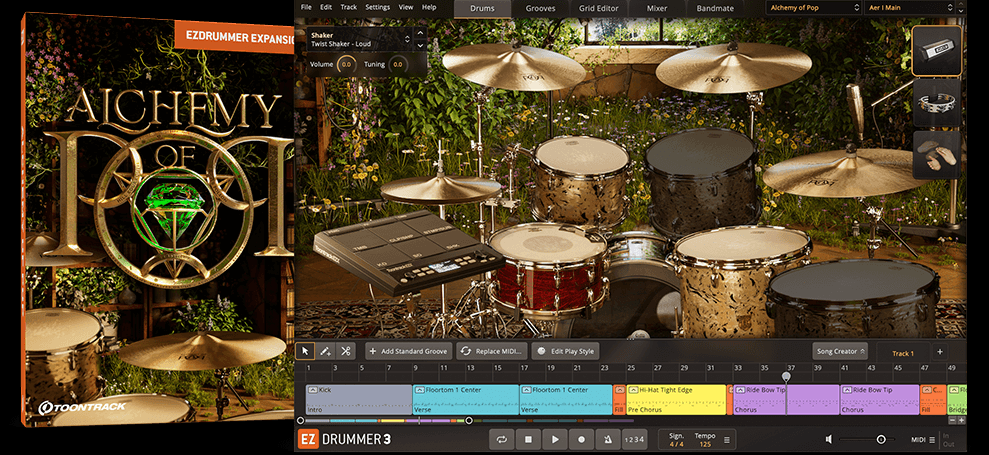The image size is (989, 455).
Task: Click the Replace MIDI button
Action: (491, 352)
